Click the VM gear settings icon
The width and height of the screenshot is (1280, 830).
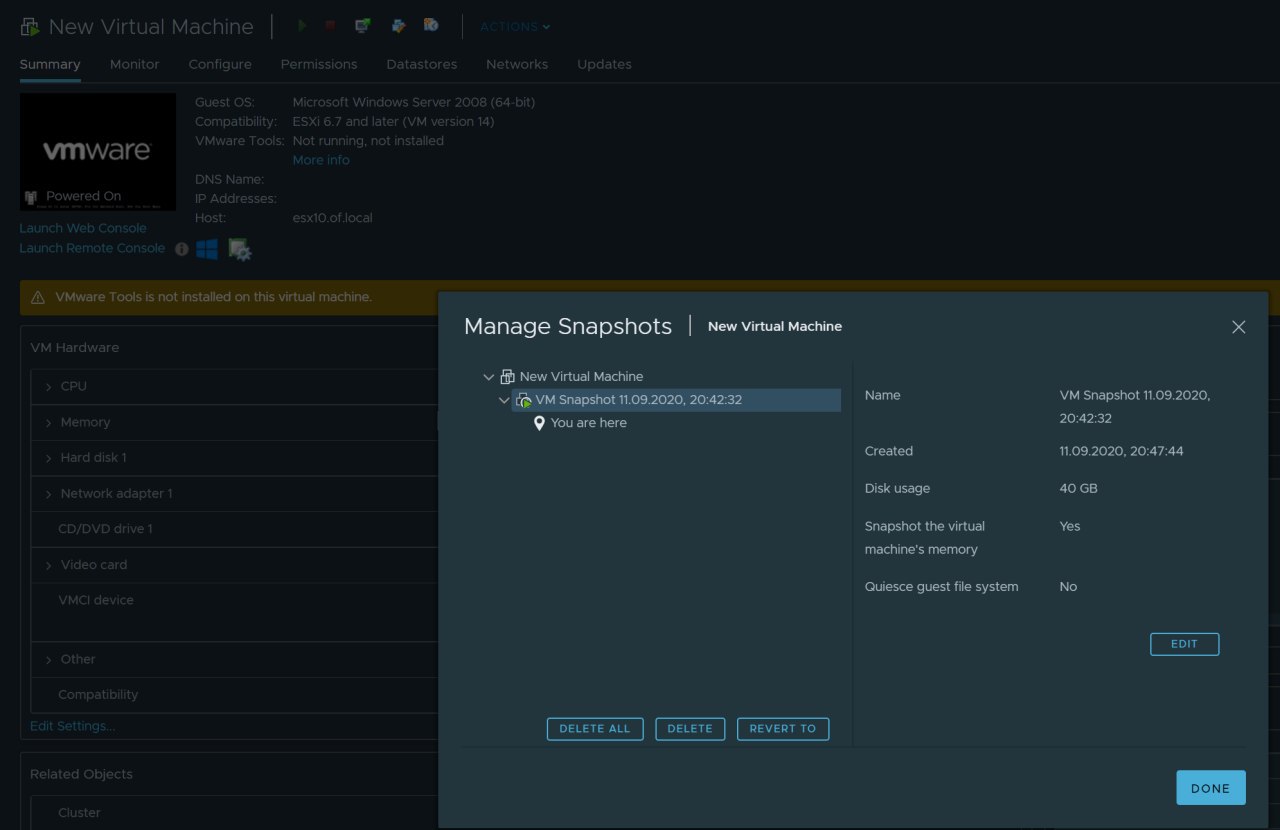coord(239,249)
